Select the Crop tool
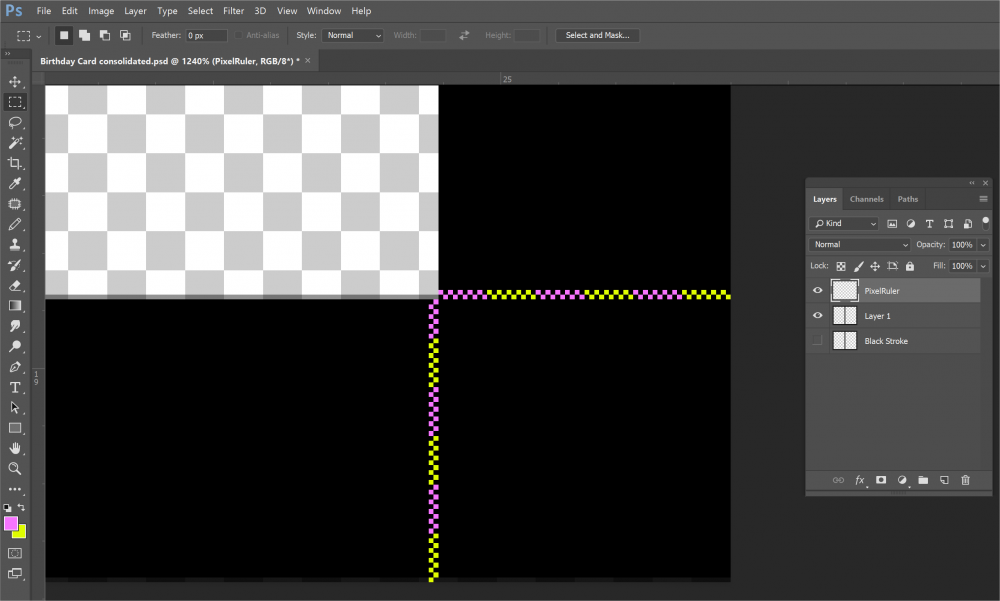1000x601 pixels. pos(15,163)
